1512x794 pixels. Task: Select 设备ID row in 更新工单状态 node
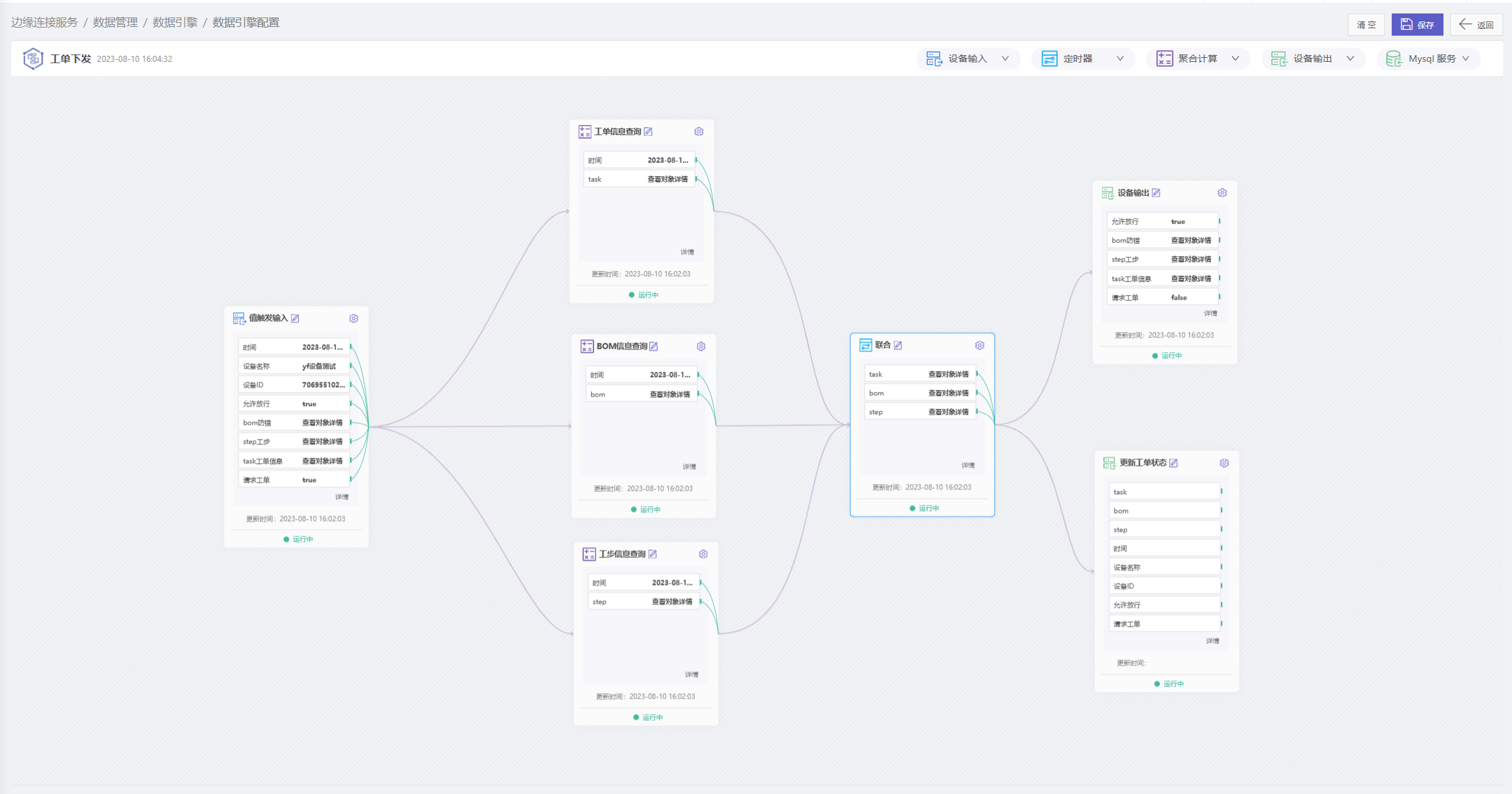(x=1165, y=586)
